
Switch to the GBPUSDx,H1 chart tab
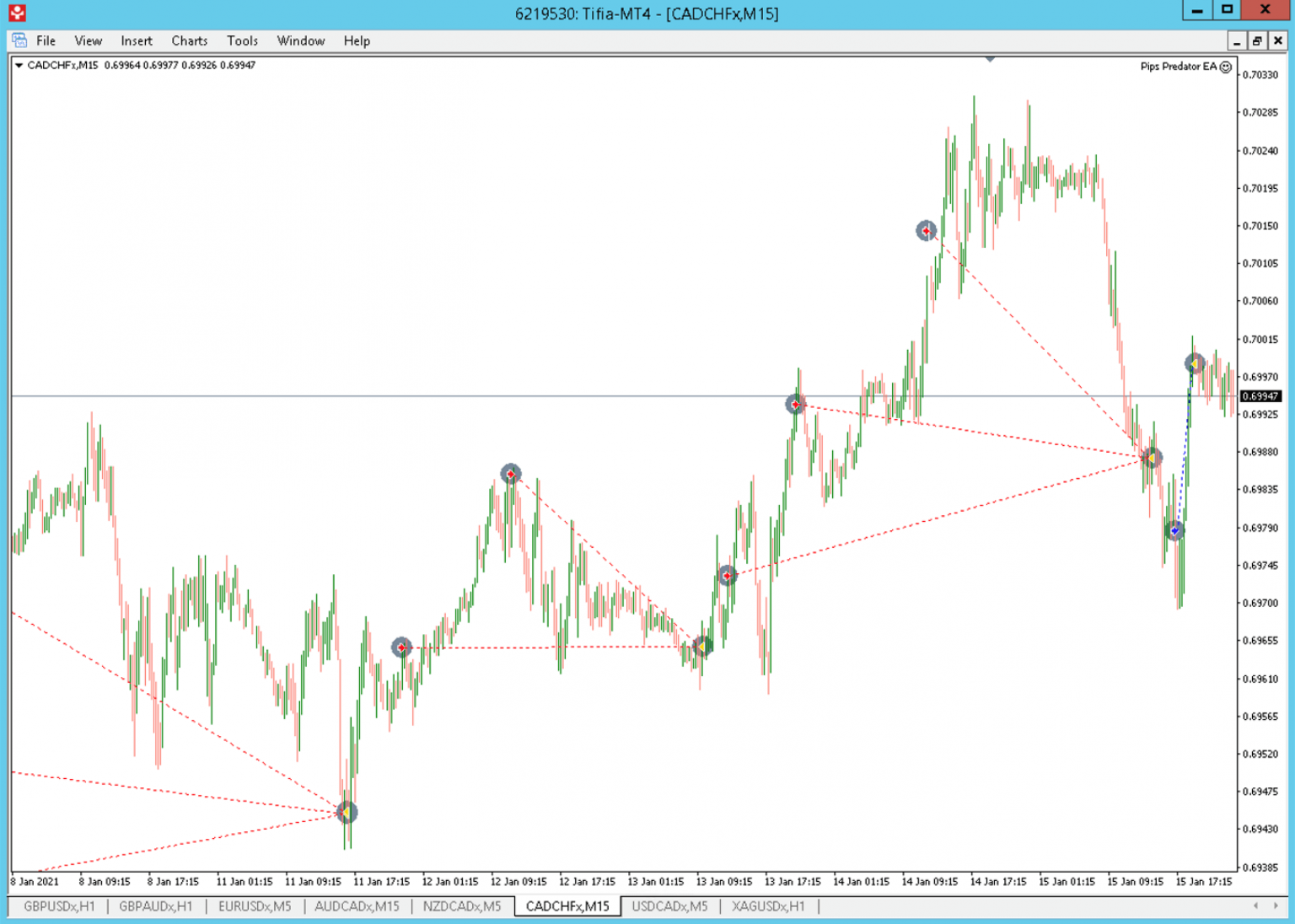click(59, 906)
